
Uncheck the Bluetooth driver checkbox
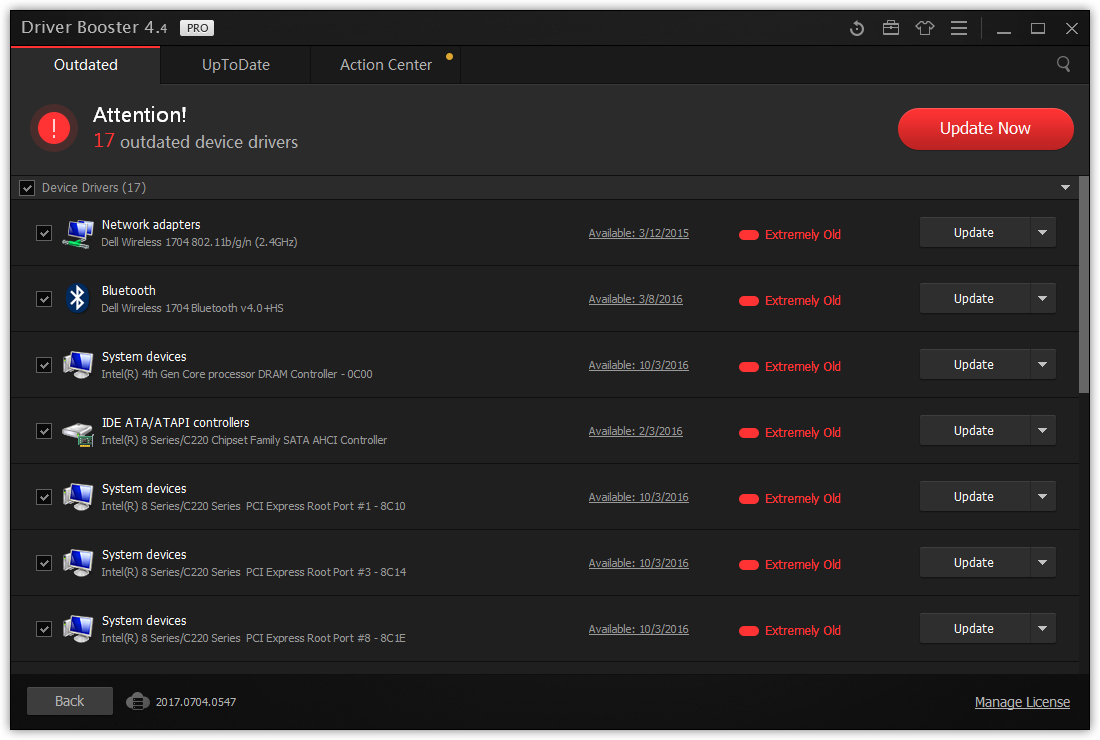coord(44,298)
